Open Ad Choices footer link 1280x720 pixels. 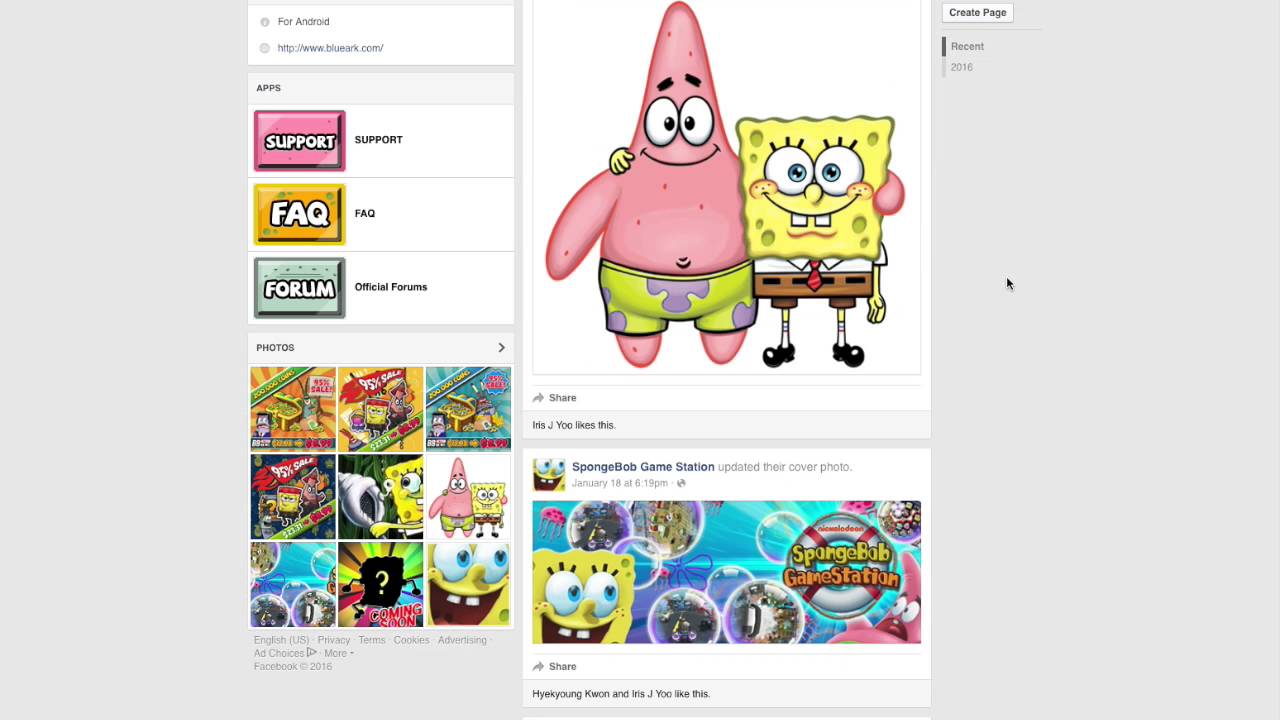click(x=279, y=653)
